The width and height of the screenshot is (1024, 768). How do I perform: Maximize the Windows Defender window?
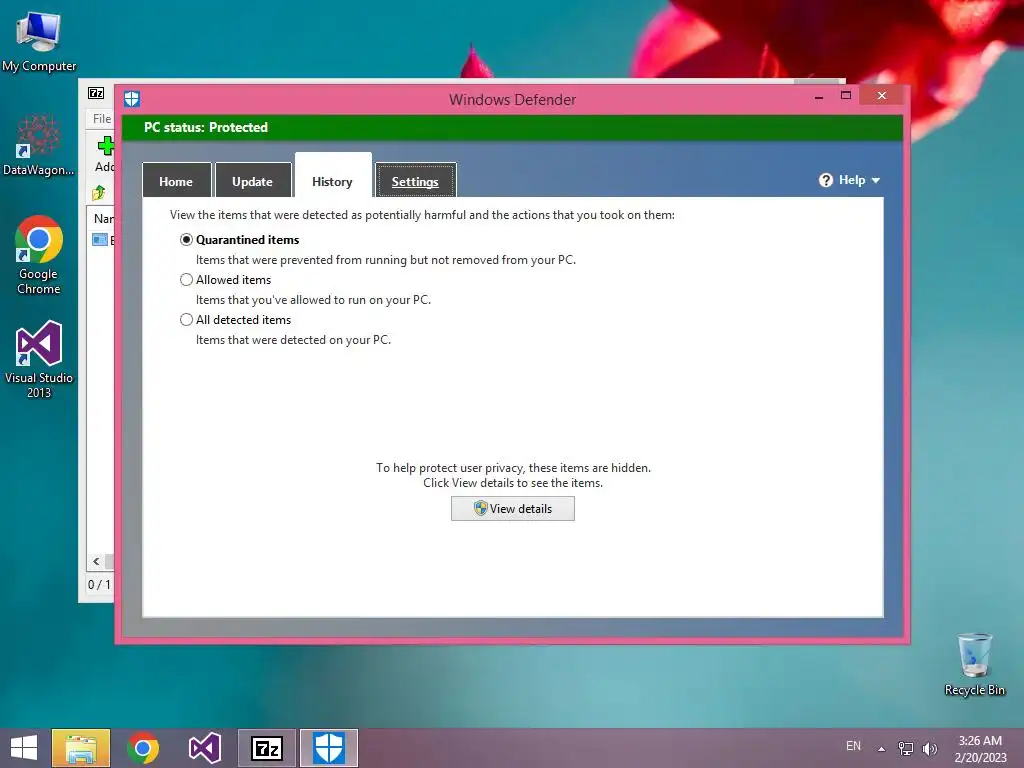(x=846, y=96)
